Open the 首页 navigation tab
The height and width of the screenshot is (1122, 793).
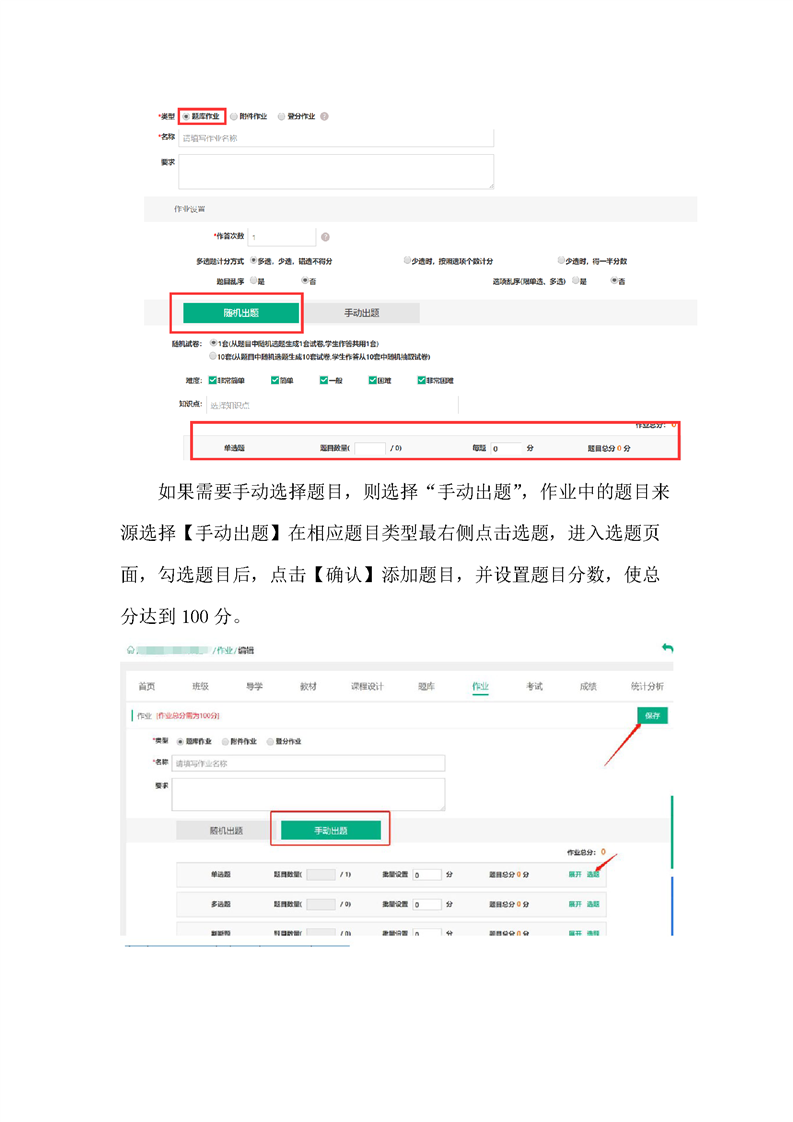click(x=147, y=686)
